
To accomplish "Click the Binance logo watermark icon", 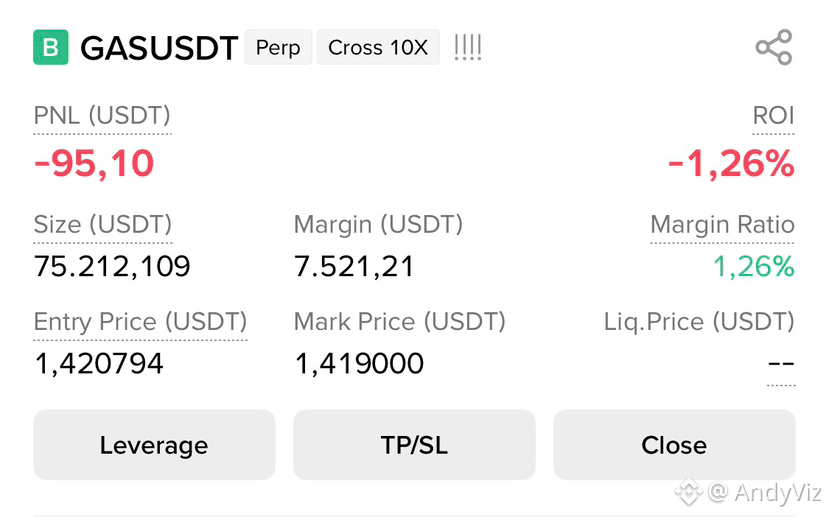I will coord(689,492).
